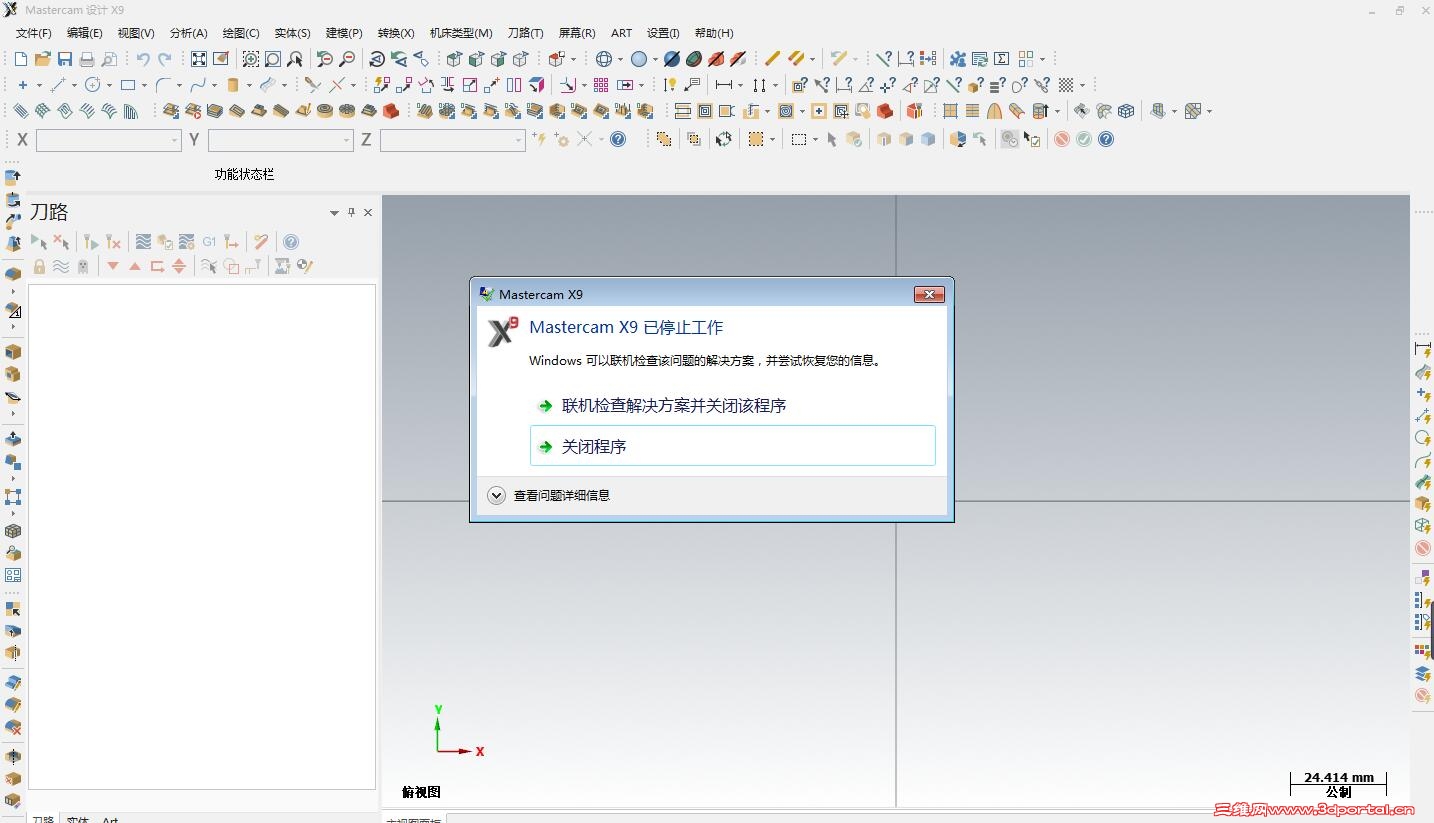Open the 机床类型(M) menu
Screen dimensions: 1434x823
(x=461, y=33)
